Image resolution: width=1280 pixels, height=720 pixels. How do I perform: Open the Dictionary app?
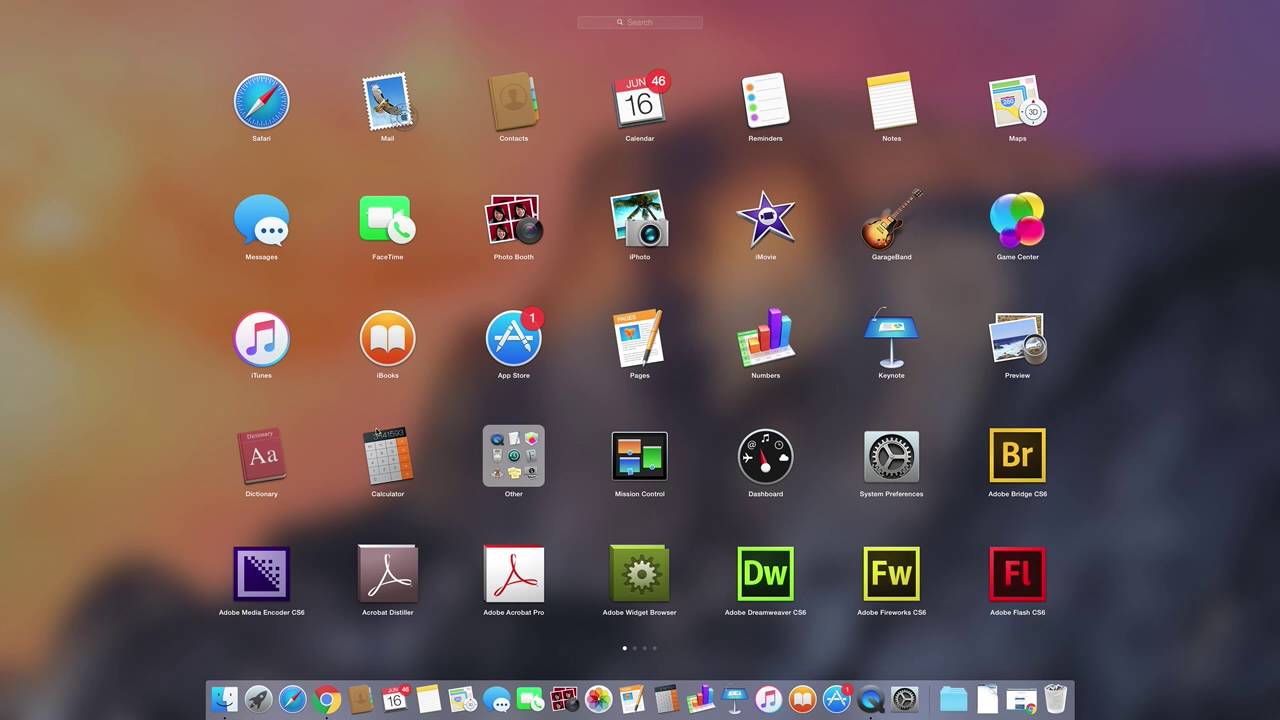[261, 457]
